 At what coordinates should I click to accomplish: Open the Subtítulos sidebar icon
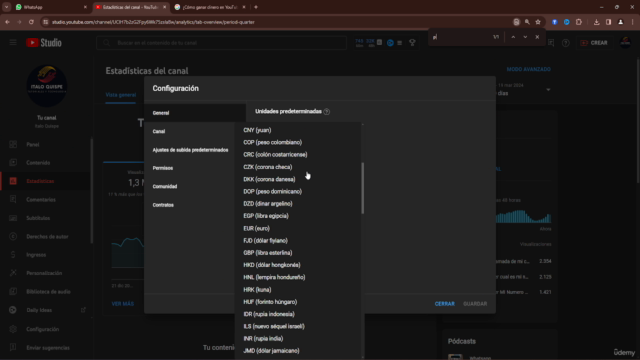tap(13, 218)
